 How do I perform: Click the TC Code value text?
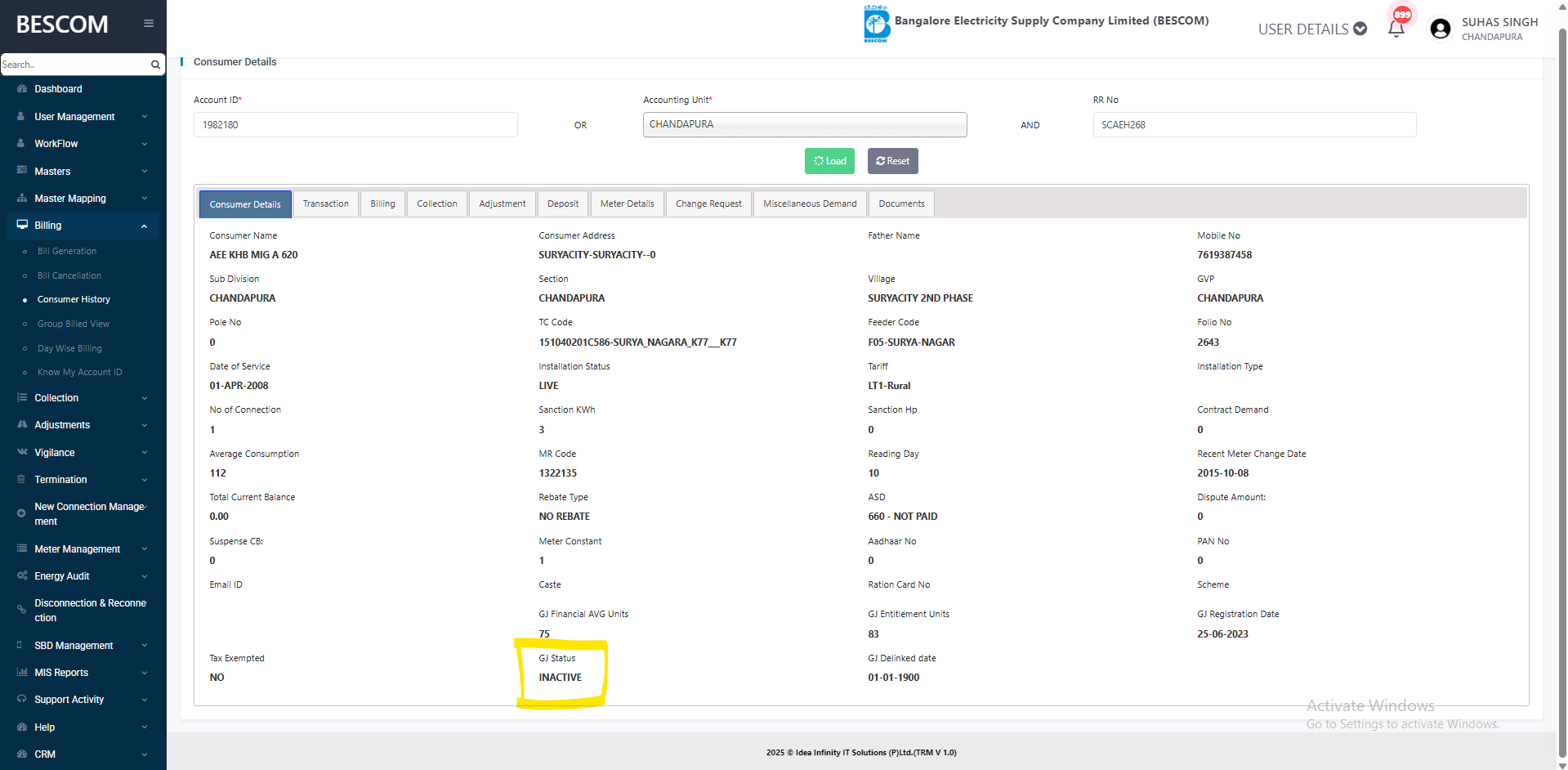click(x=637, y=342)
